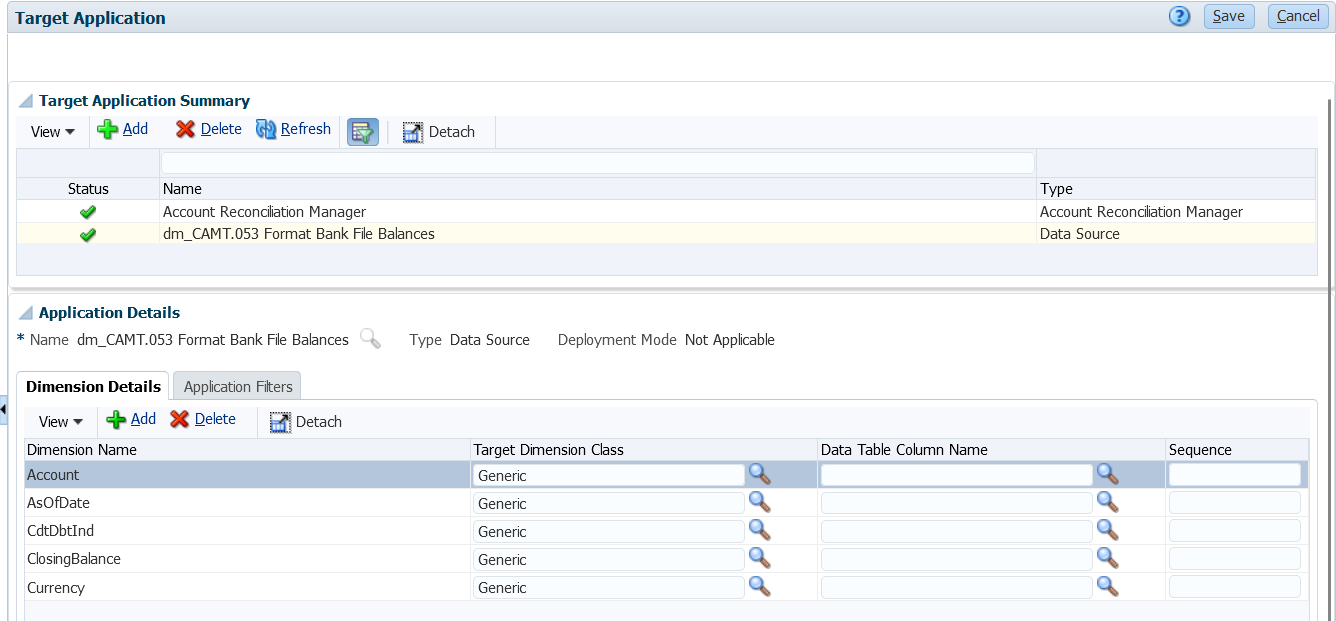The image size is (1336, 621).
Task: Click the Query by Example filter icon
Action: [362, 131]
